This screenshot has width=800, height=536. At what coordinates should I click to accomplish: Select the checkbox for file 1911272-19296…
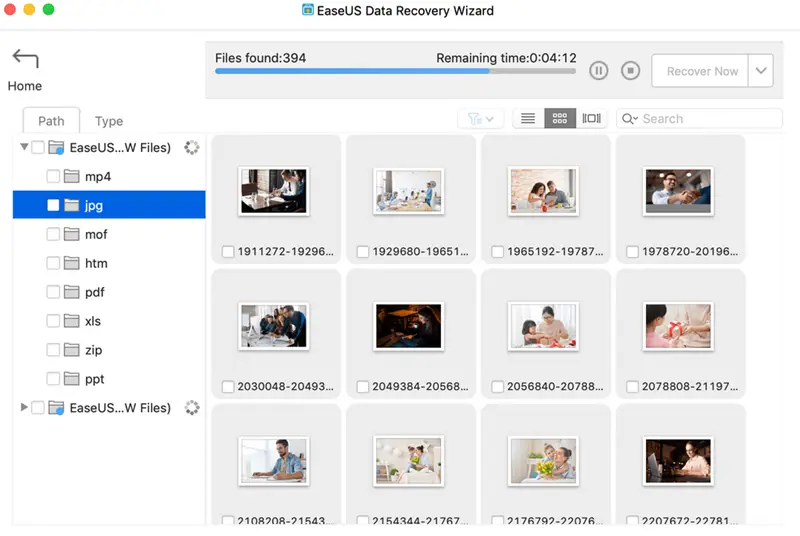click(228, 252)
